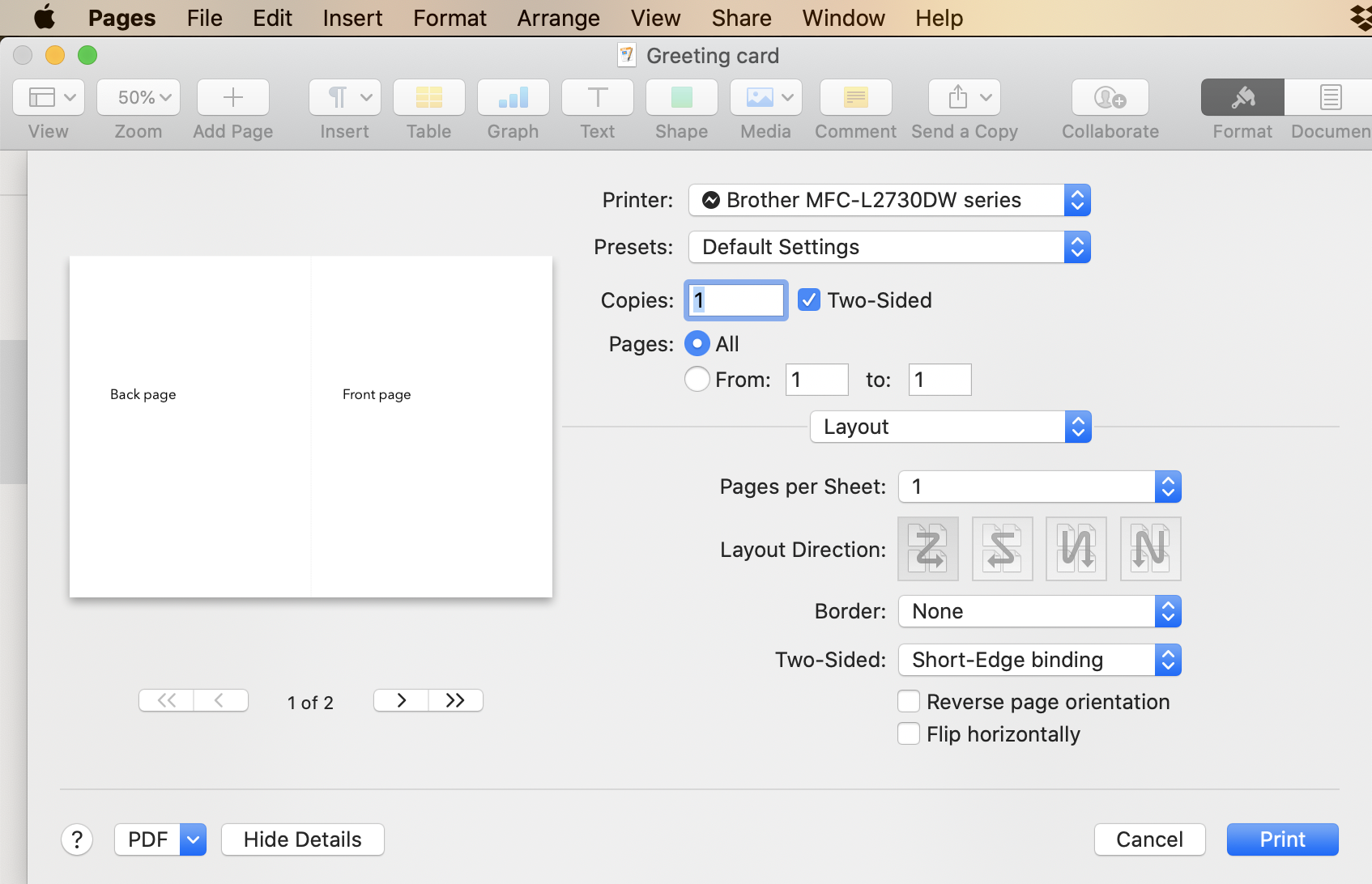Click the to page number field

tap(940, 380)
